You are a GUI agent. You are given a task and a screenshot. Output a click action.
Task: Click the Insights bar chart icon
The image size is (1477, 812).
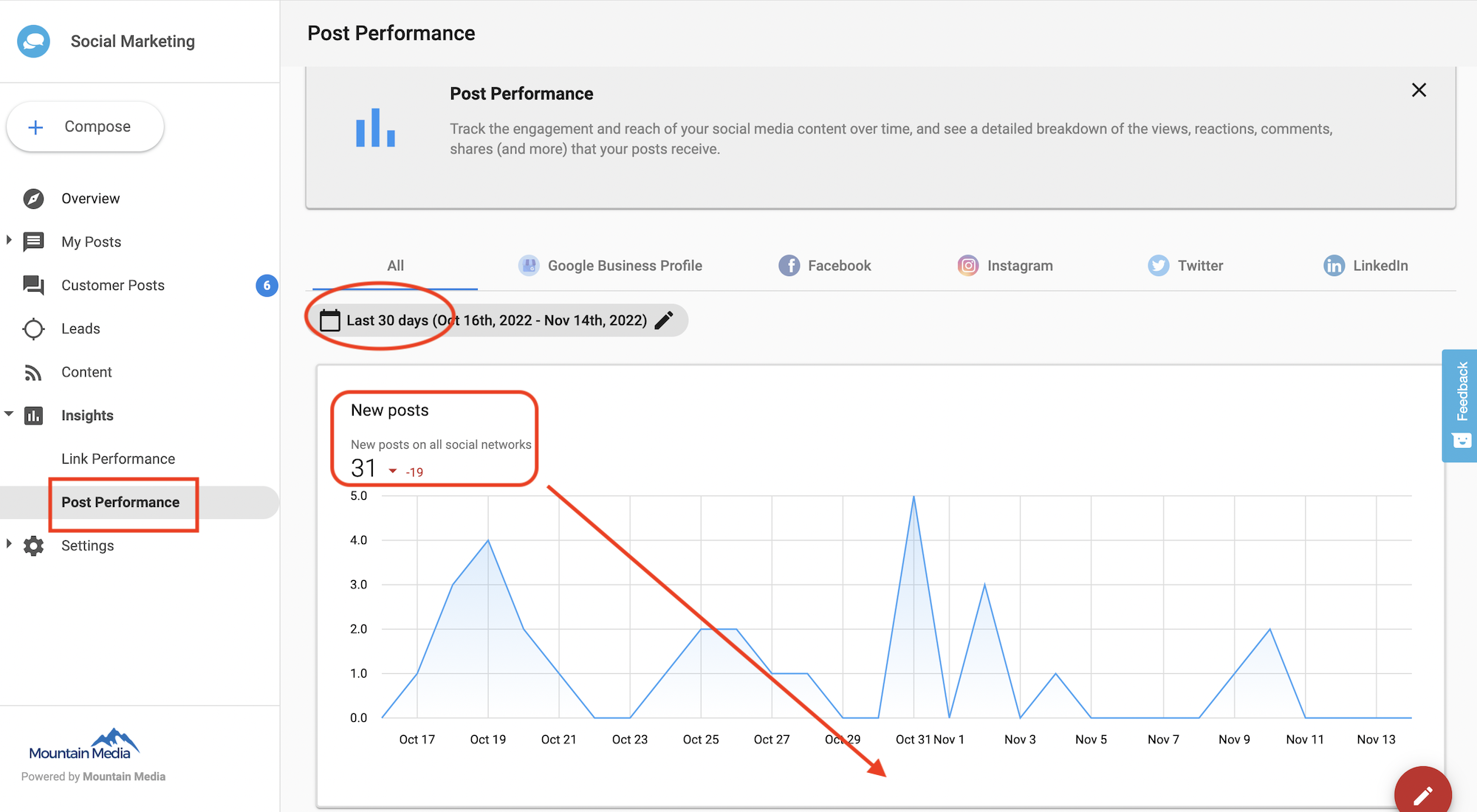pos(33,416)
